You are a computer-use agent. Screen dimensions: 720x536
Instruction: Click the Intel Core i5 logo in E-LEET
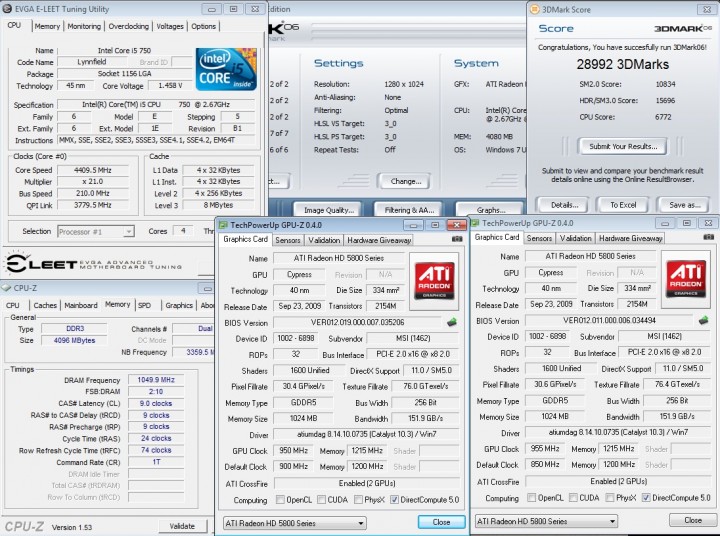(226, 68)
